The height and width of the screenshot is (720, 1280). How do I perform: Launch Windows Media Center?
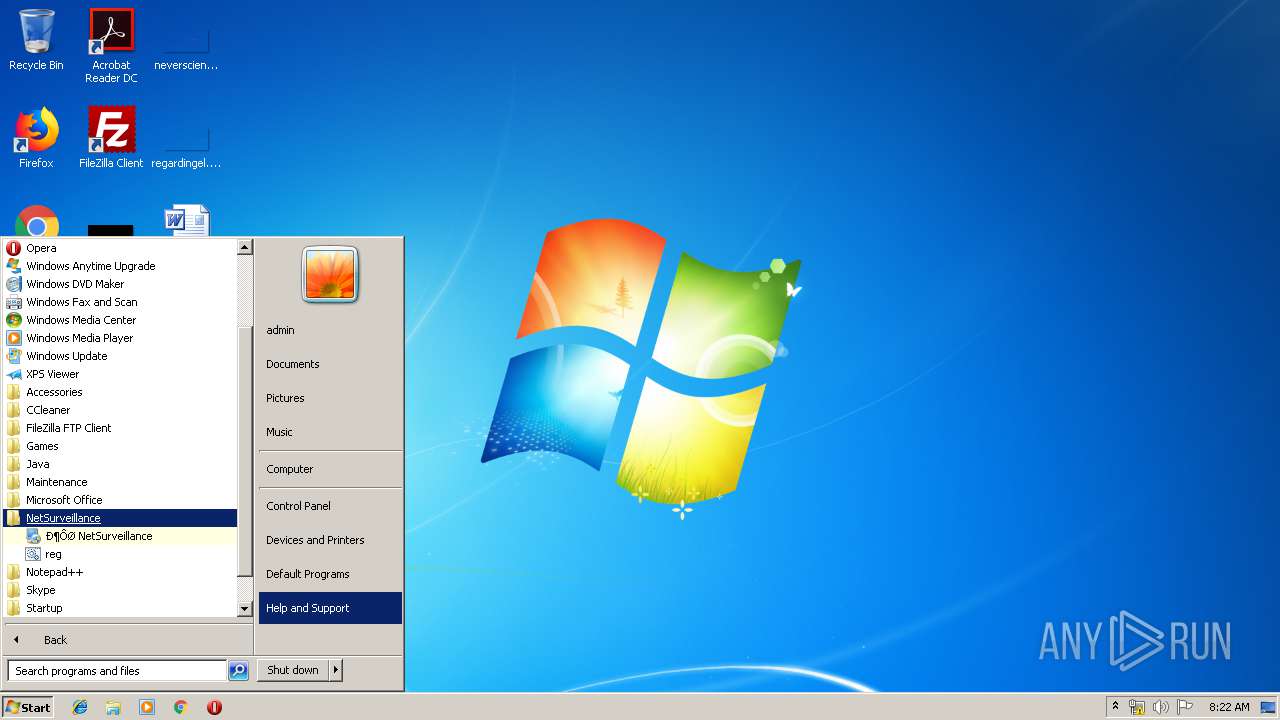(x=120, y=320)
